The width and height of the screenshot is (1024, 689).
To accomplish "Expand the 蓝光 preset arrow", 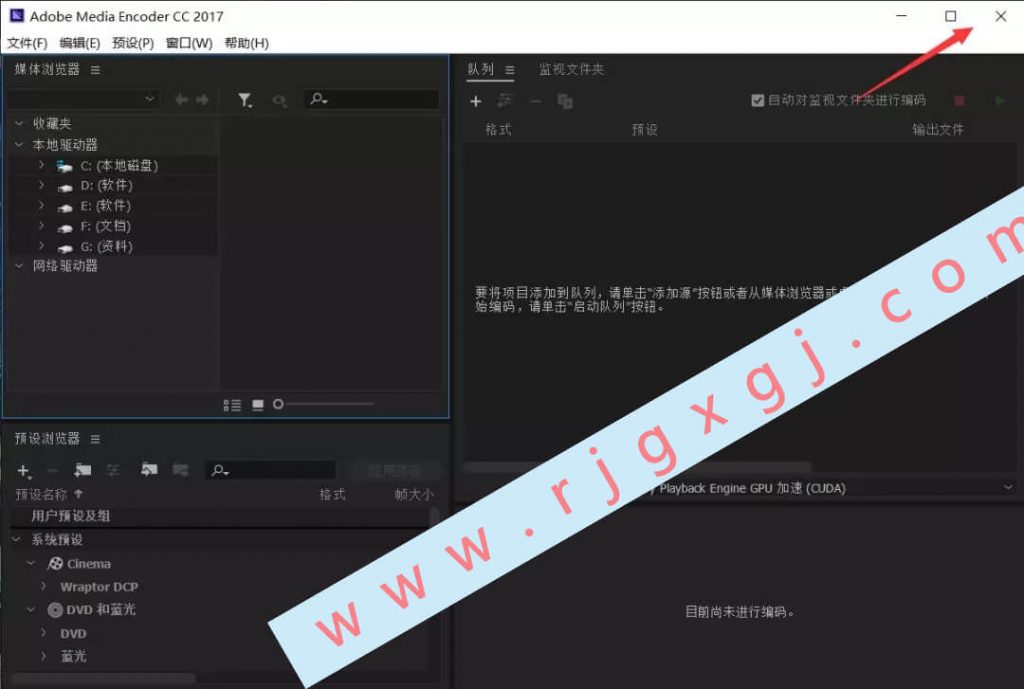I will [x=44, y=655].
